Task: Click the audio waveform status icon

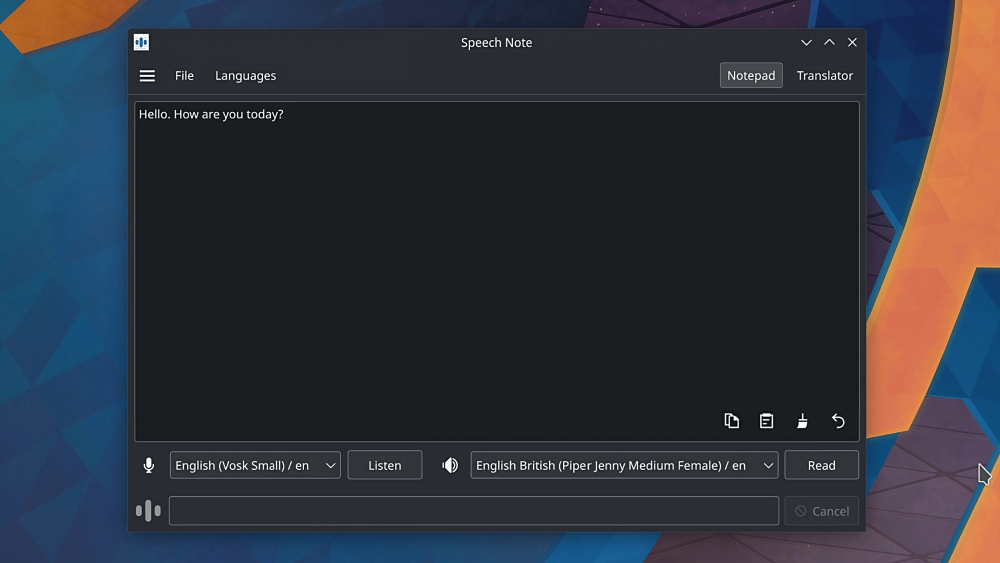Action: [148, 511]
